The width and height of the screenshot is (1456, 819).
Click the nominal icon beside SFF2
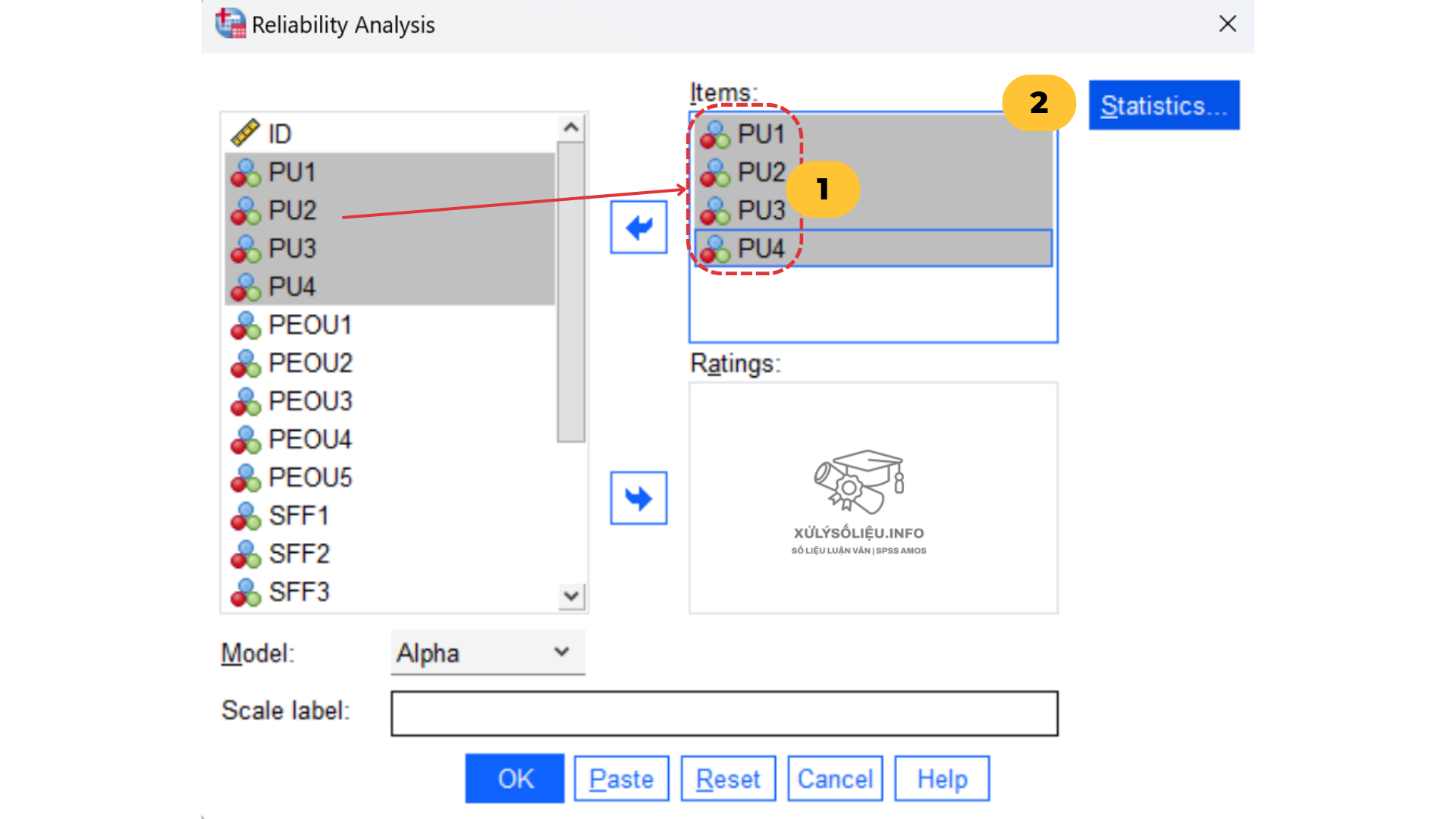pos(246,554)
